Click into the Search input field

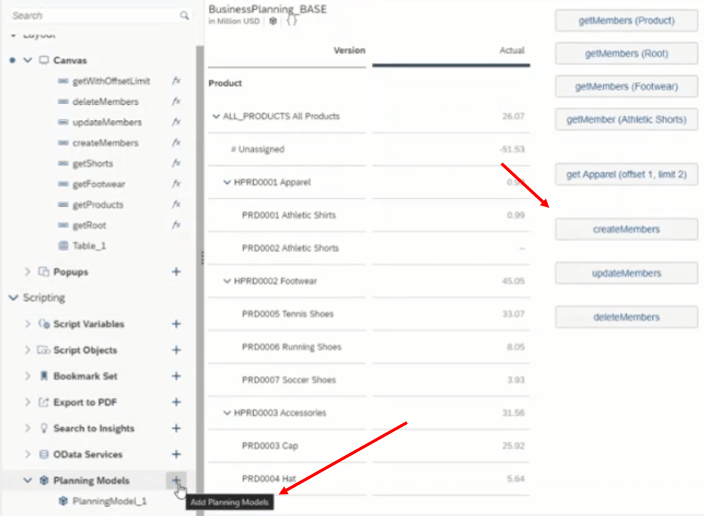click(x=90, y=16)
